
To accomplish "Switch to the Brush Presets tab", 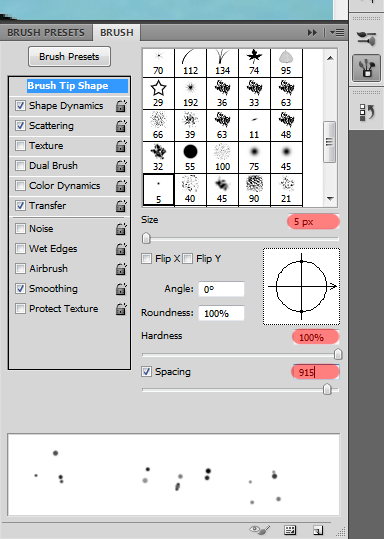I will tap(46, 33).
